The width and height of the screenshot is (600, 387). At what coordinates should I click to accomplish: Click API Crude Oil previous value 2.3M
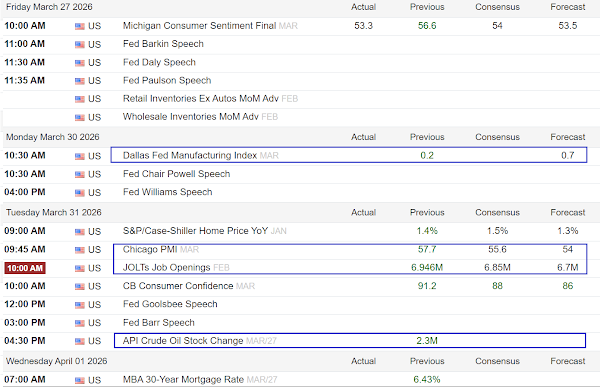point(427,341)
